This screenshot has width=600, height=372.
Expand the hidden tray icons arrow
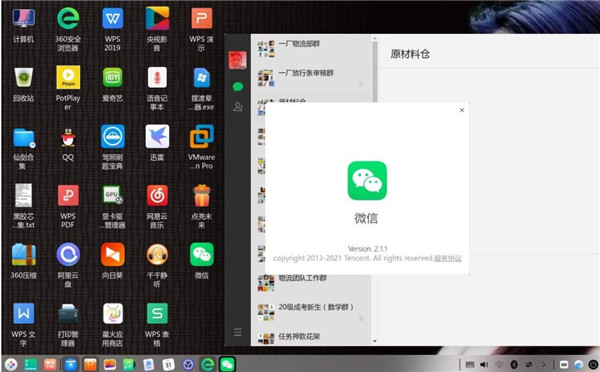(x=543, y=365)
